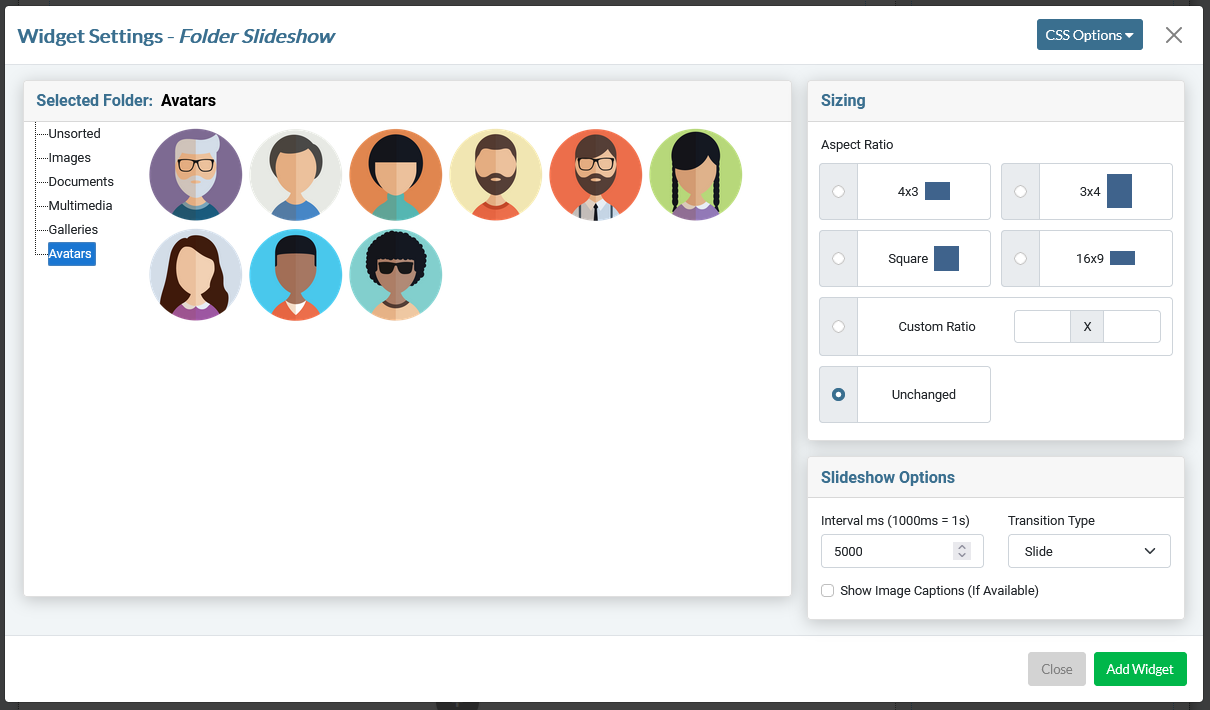Choose the Custom Ratio radio button
Viewport: 1210px width, 710px height.
[x=838, y=326]
